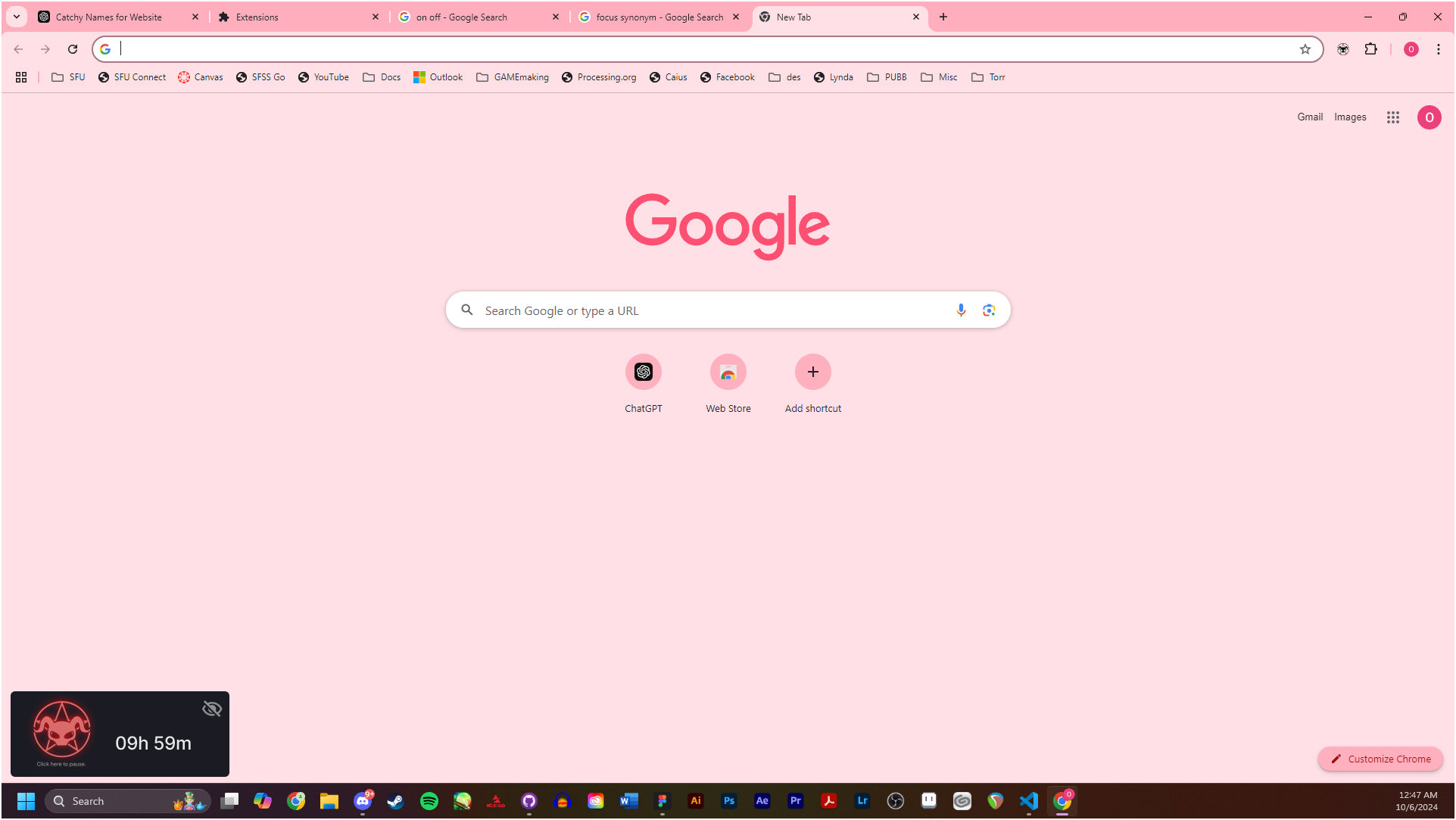
Task: Click the voice search microphone icon
Action: click(x=961, y=310)
